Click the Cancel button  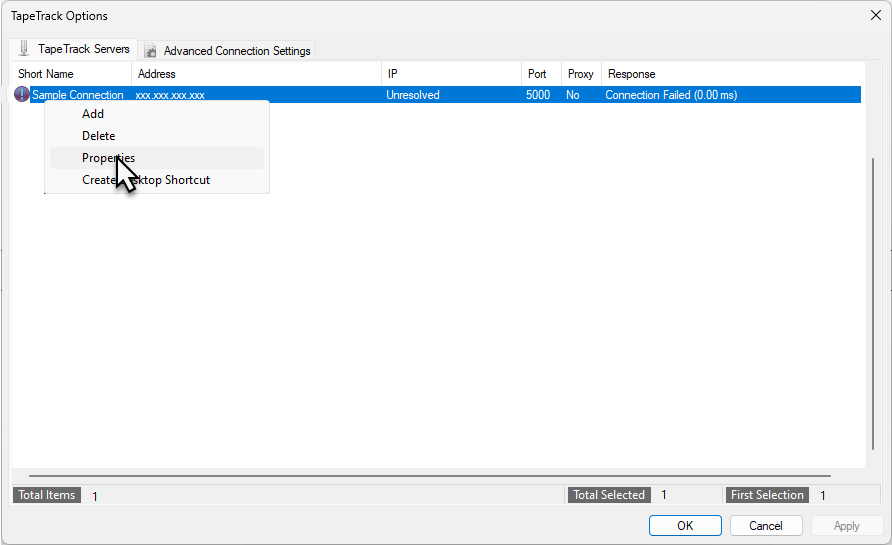pos(766,526)
